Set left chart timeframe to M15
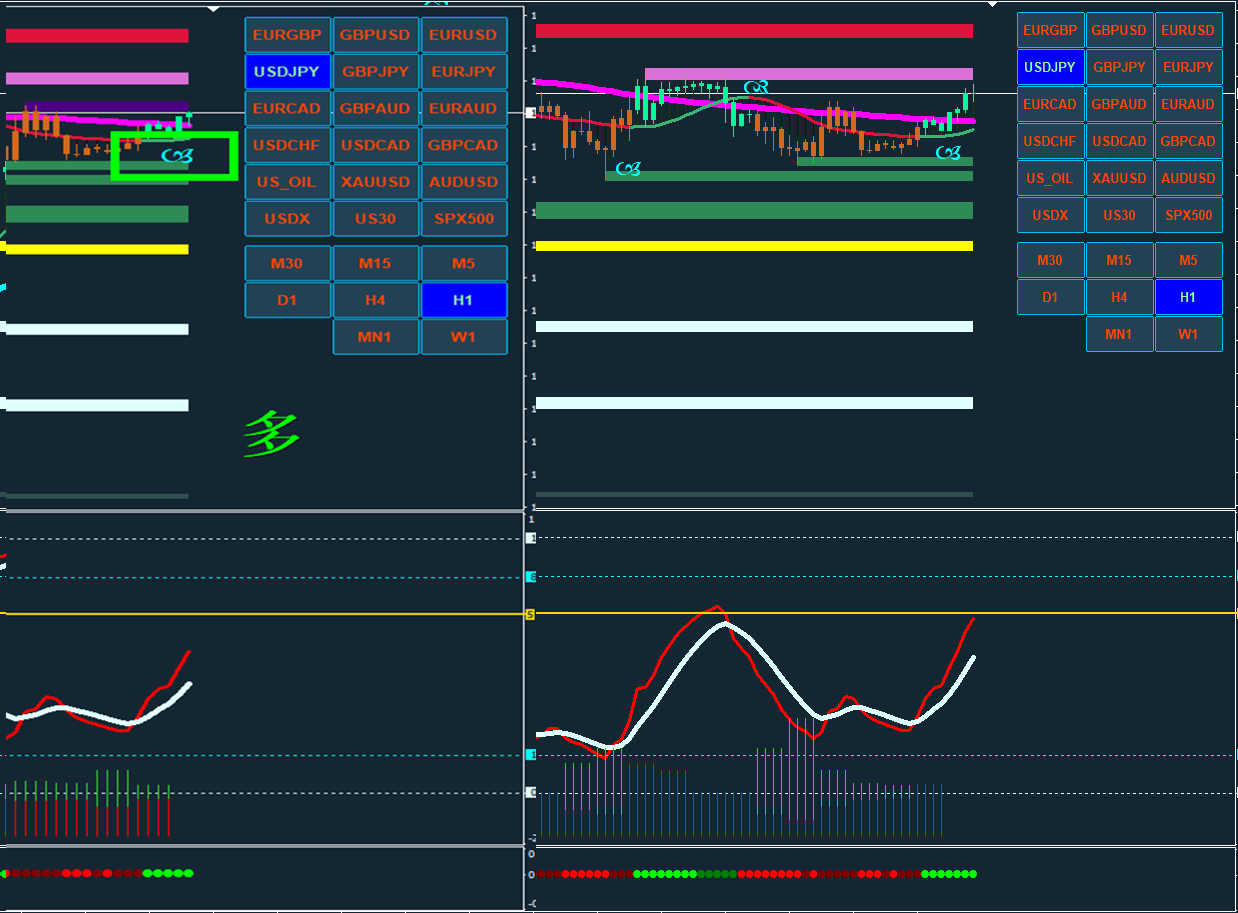 (x=375, y=264)
